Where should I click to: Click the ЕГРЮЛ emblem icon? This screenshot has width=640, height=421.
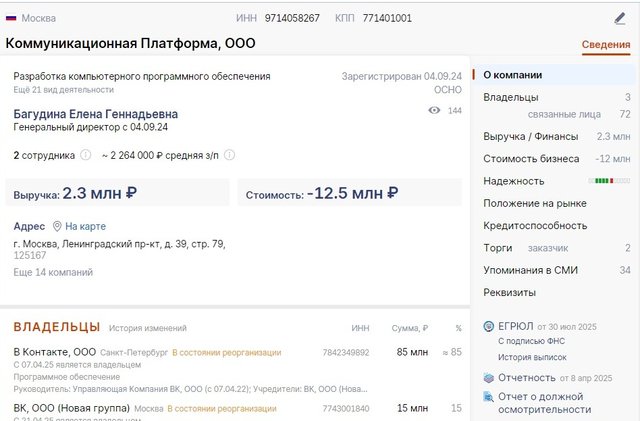(x=489, y=326)
